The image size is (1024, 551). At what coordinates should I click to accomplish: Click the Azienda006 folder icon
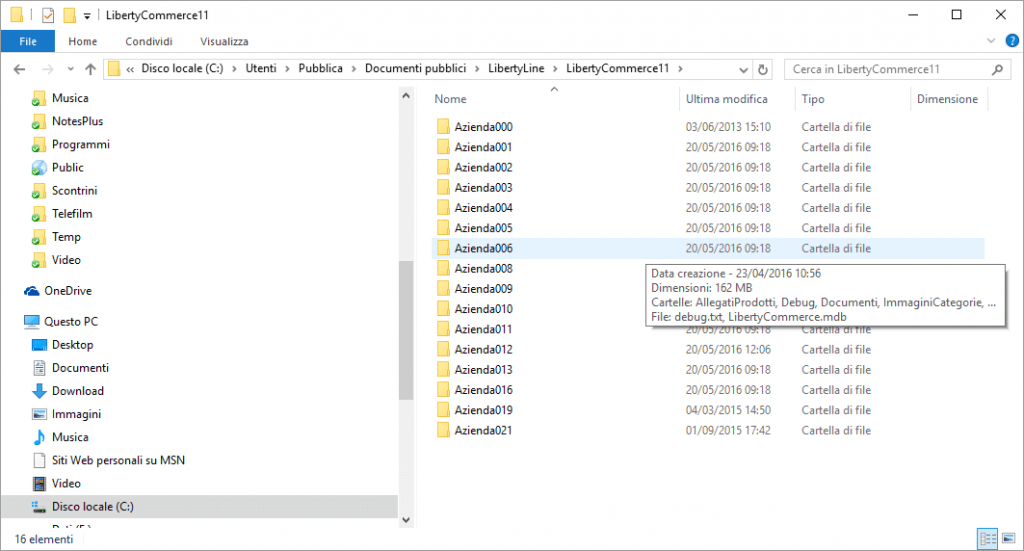coord(443,248)
